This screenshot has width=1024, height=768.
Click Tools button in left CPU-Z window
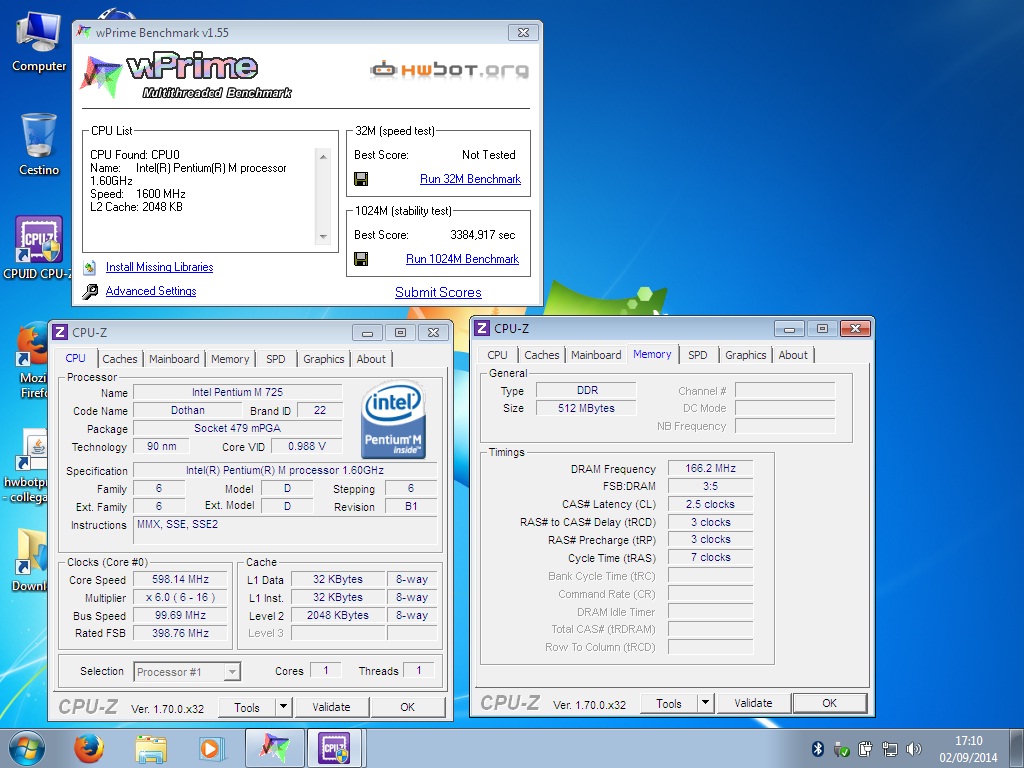click(247, 707)
